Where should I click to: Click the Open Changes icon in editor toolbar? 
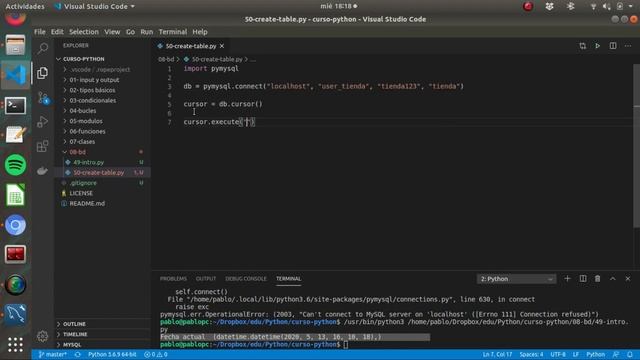click(x=582, y=46)
